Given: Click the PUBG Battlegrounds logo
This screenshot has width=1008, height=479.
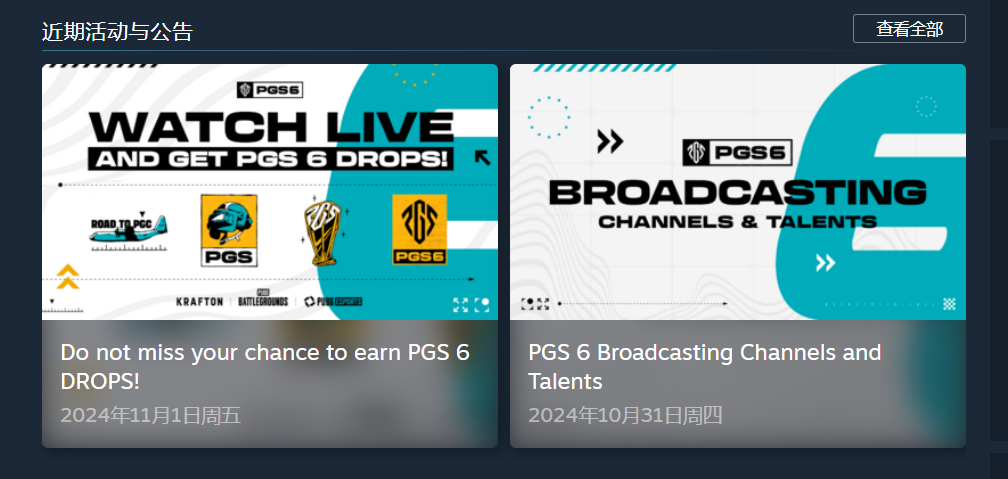Looking at the screenshot, I should [x=263, y=300].
